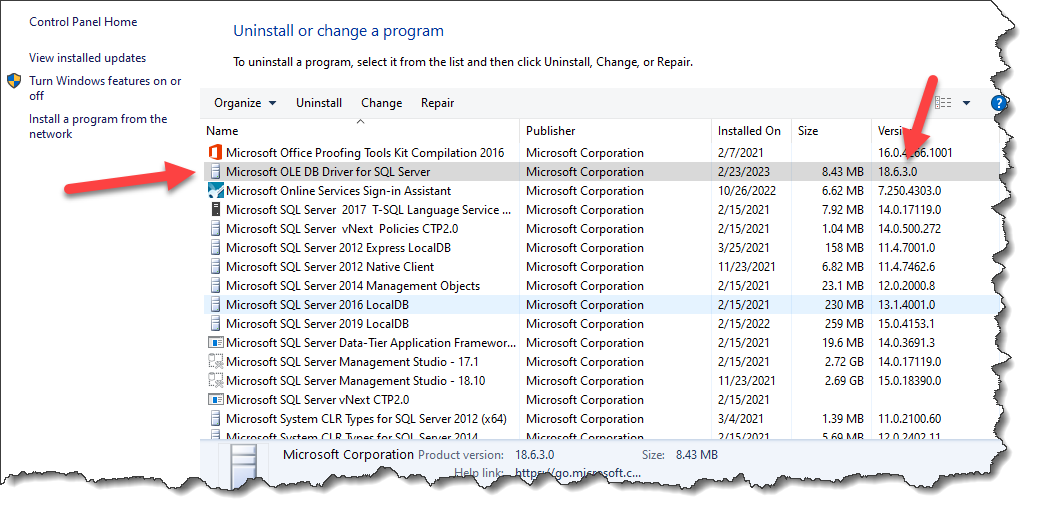Image resolution: width=1037 pixels, height=513 pixels.
Task: Click the SQL Server 2019 LocalDB icon
Action: coord(214,324)
